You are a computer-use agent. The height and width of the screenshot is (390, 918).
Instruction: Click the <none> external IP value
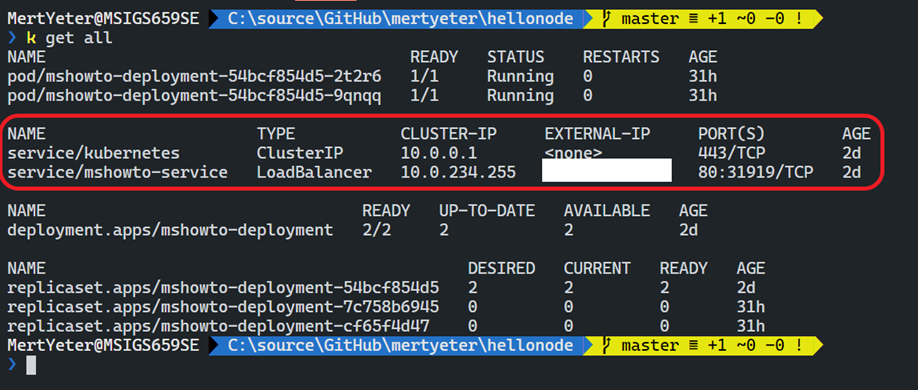click(x=573, y=153)
